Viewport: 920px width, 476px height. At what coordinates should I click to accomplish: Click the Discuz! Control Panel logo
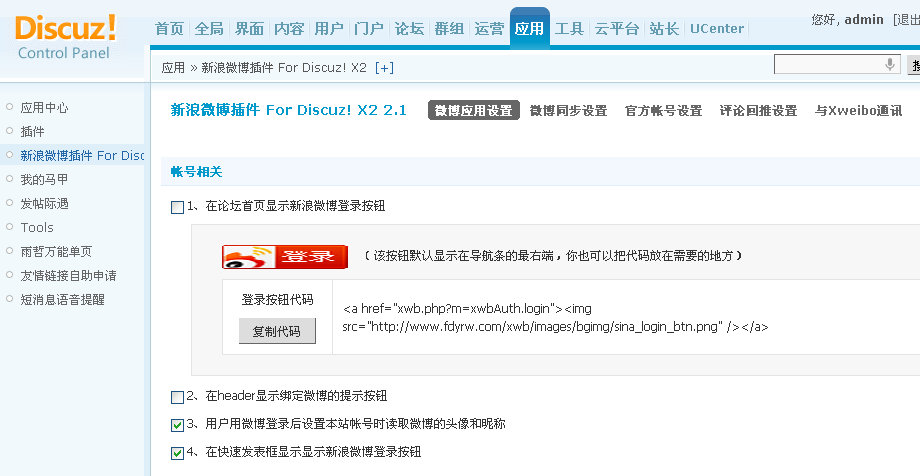[66, 38]
